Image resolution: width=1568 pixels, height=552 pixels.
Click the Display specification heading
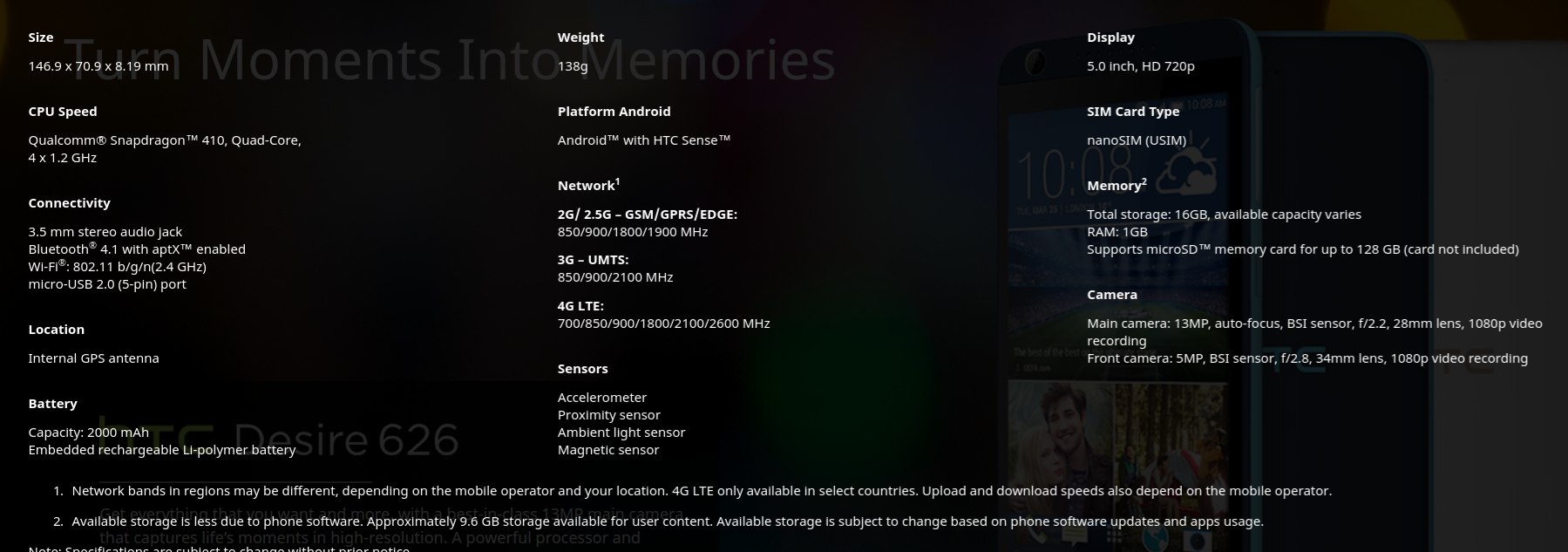click(x=1110, y=37)
